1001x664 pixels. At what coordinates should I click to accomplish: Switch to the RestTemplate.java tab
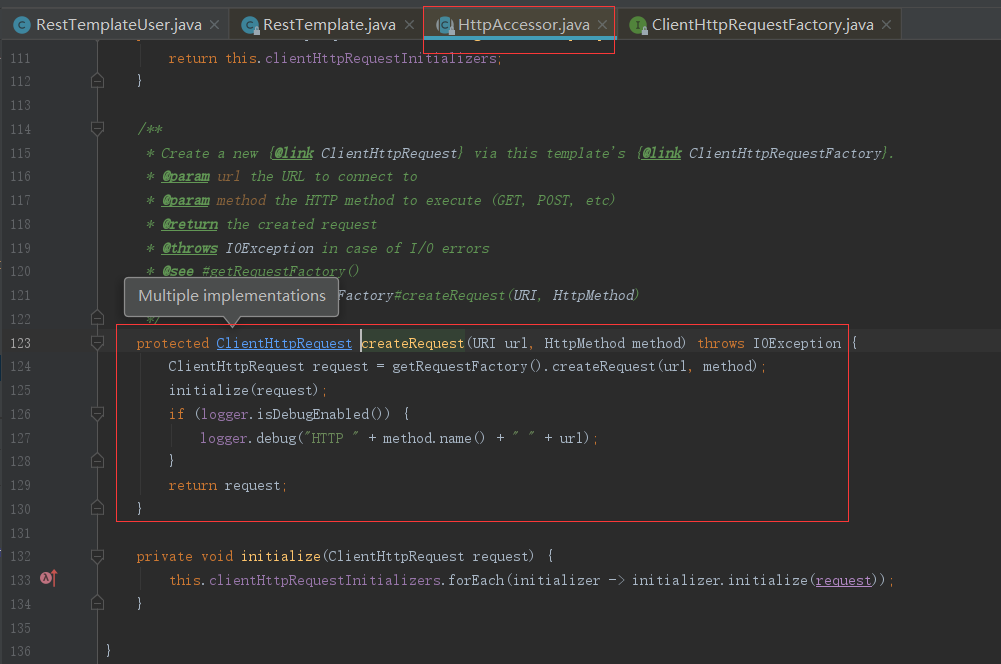329,25
